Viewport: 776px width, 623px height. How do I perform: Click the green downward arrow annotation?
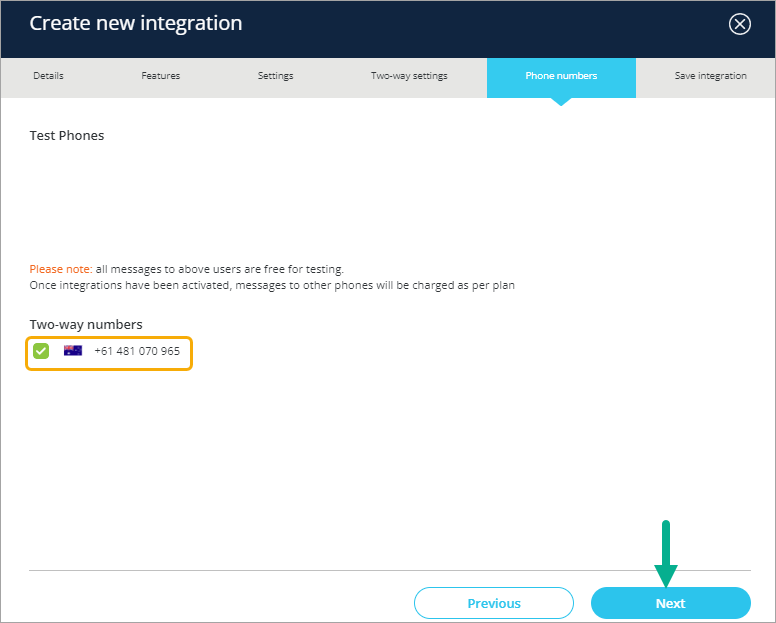(x=666, y=554)
